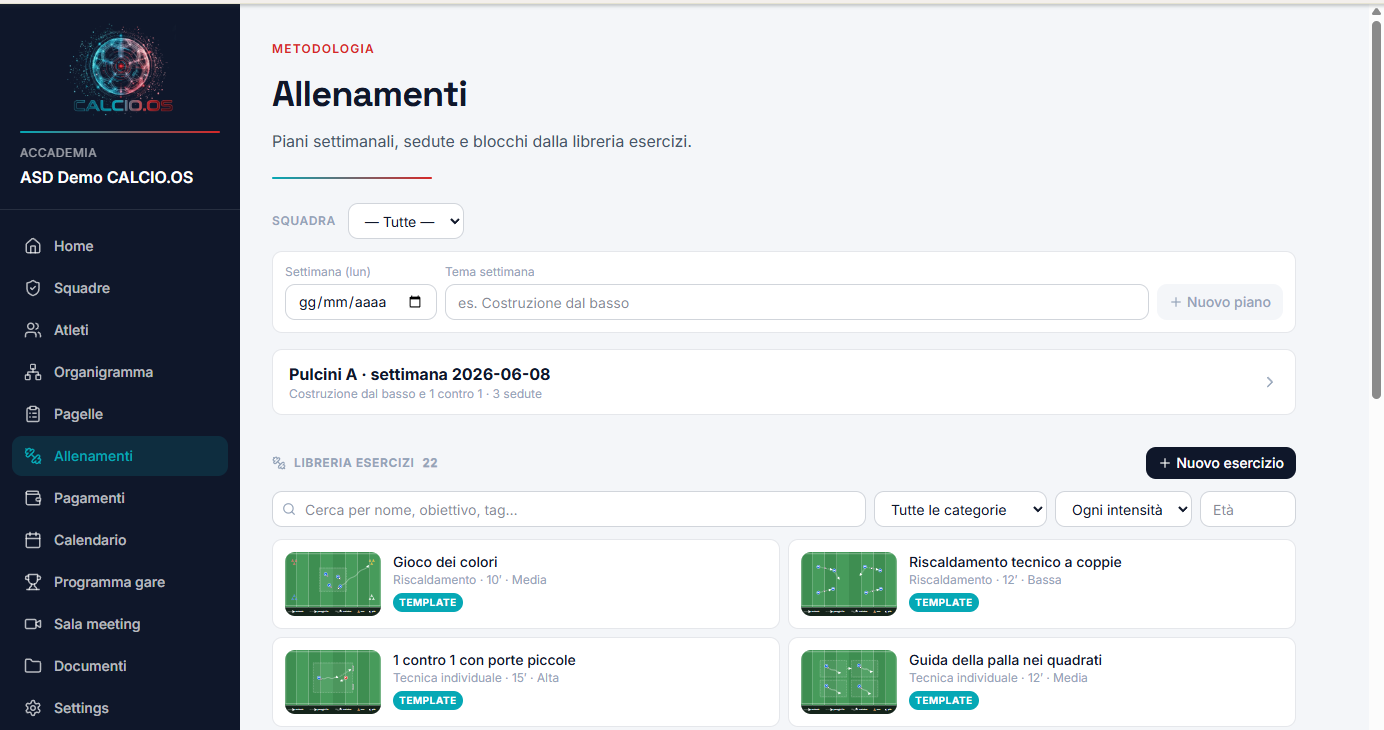Go to Pagamenti
The image size is (1384, 730).
pyautogui.click(x=120, y=498)
